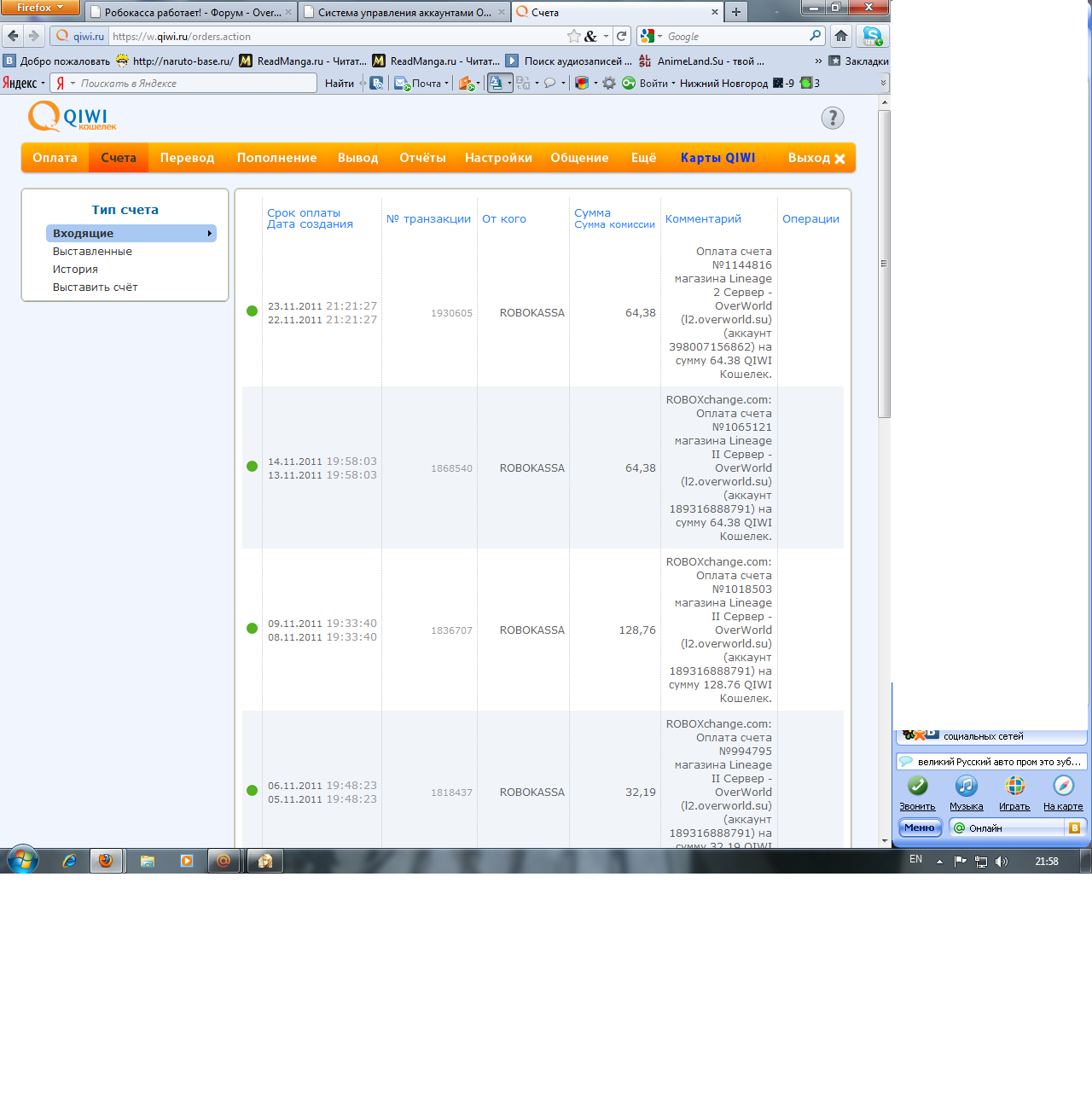The image size is (1092, 1109).
Task: Click the Найти button in Yandex bar
Action: tap(339, 83)
